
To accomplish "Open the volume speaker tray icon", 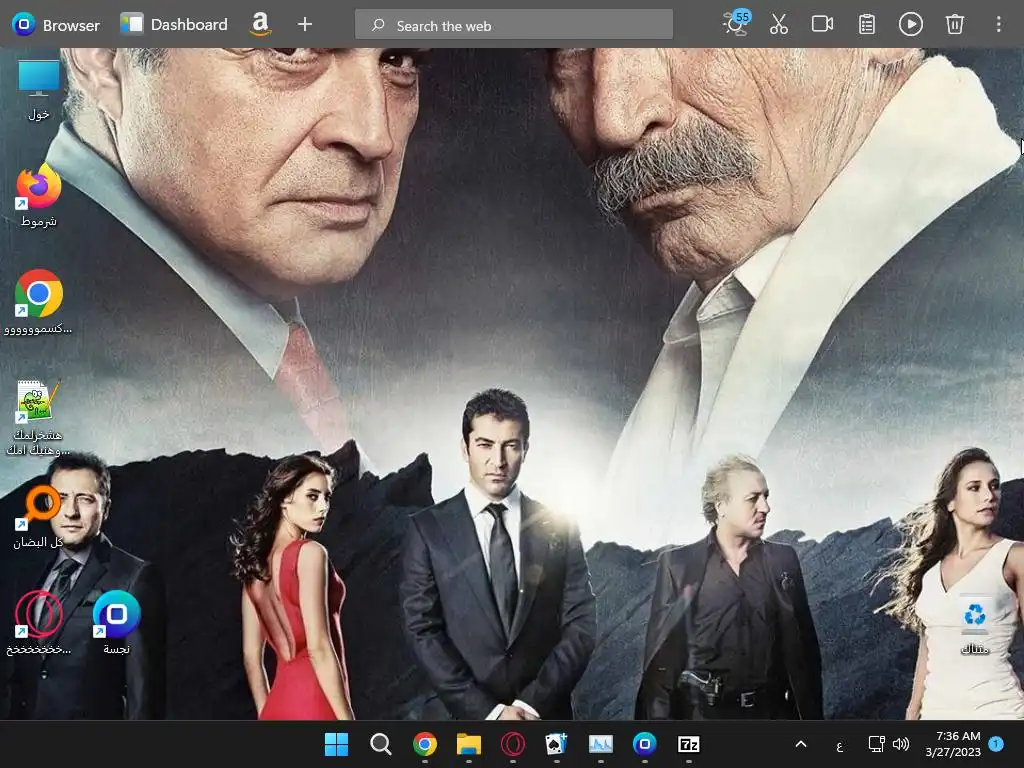I will point(901,744).
